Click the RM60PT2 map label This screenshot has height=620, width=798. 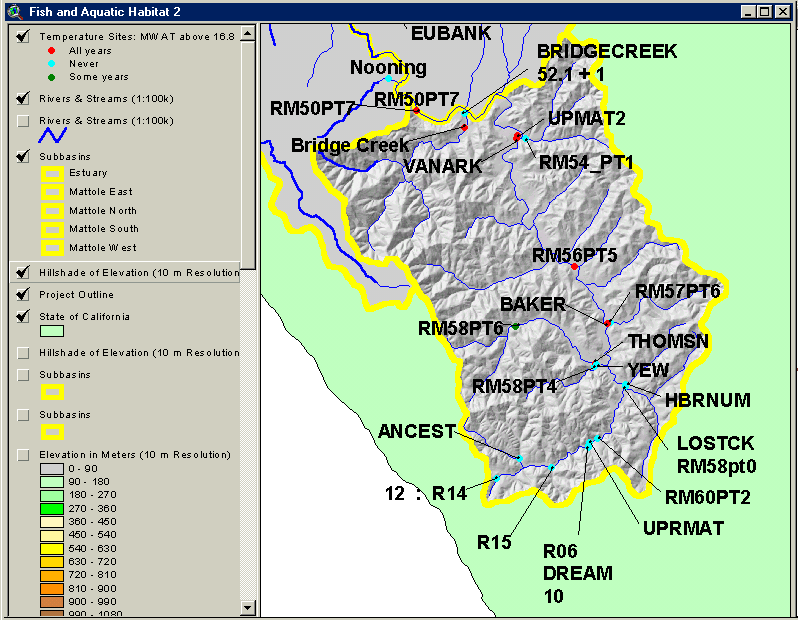(707, 497)
